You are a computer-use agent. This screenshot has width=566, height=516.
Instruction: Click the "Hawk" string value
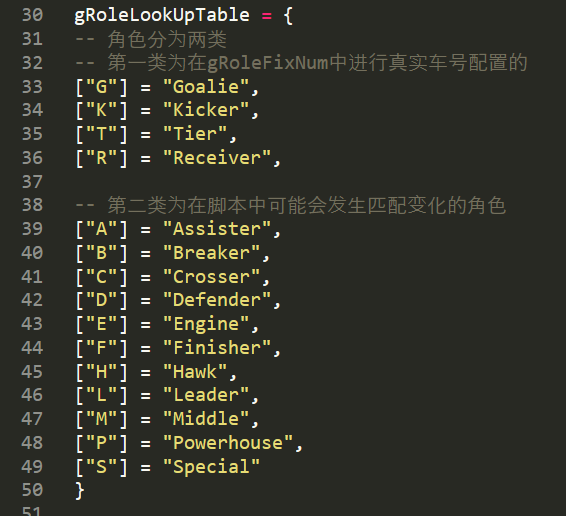(x=195, y=372)
